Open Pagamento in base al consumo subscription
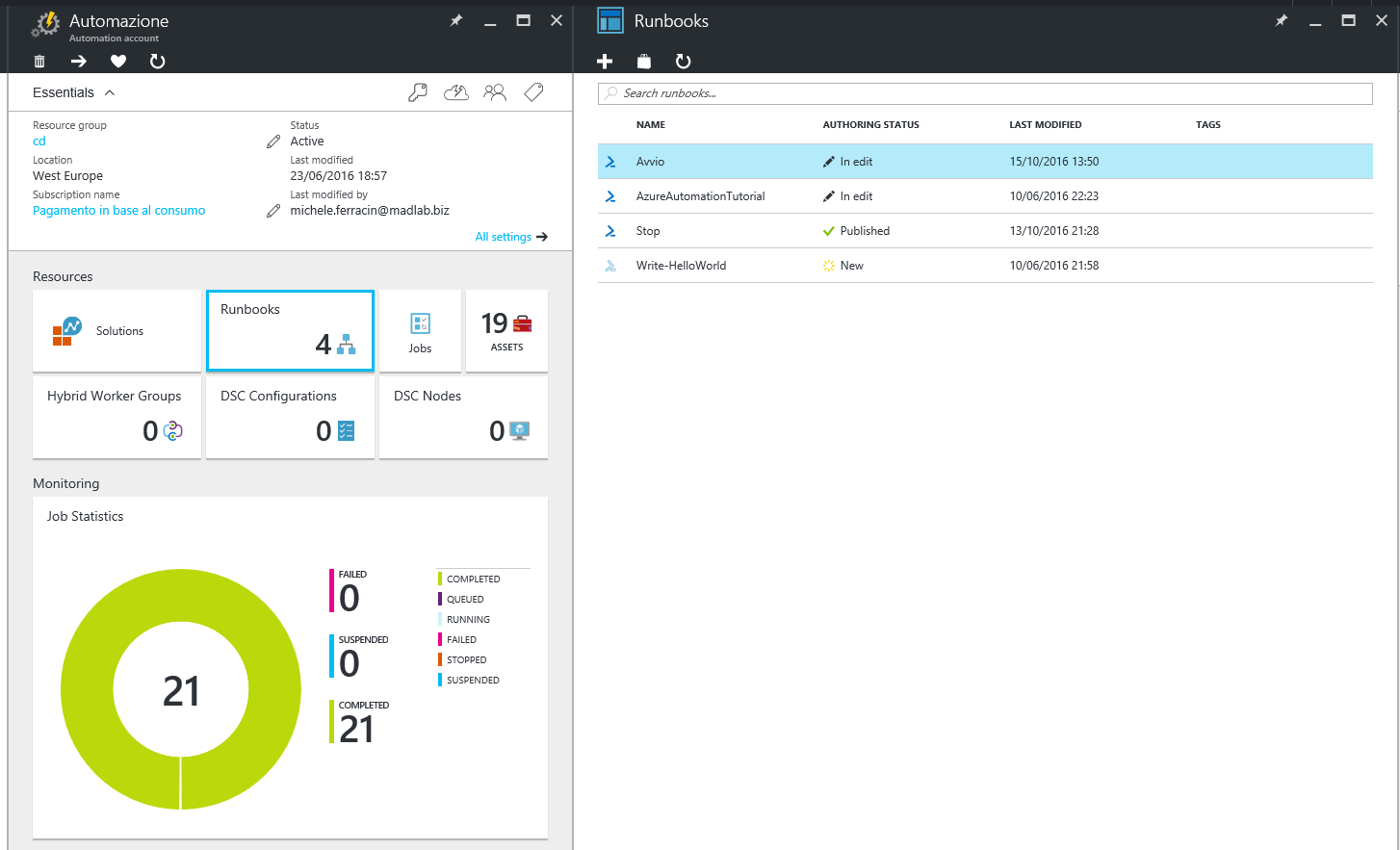 pyautogui.click(x=118, y=211)
